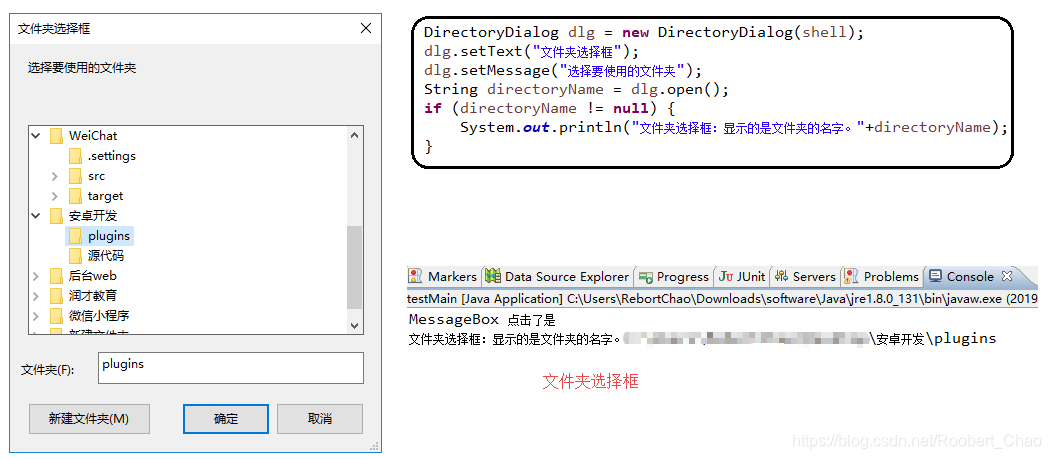Click the 文件夹(F) name input field
This screenshot has width=1051, height=459.
point(231,368)
